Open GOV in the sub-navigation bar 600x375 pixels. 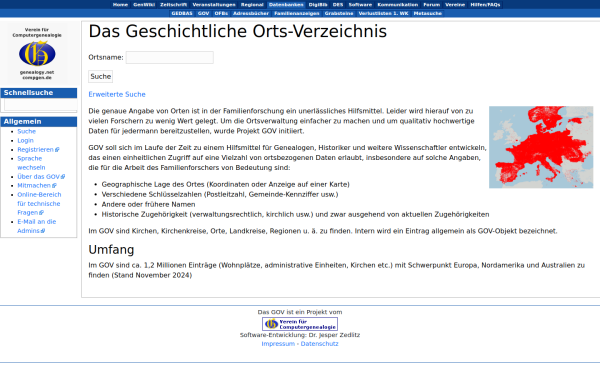(203, 13)
